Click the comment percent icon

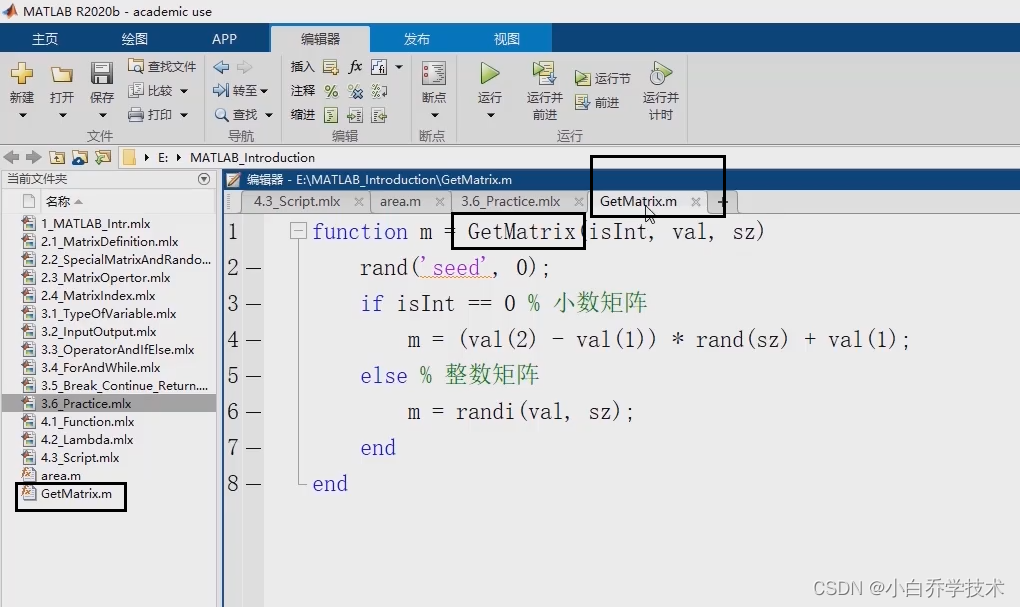click(331, 91)
